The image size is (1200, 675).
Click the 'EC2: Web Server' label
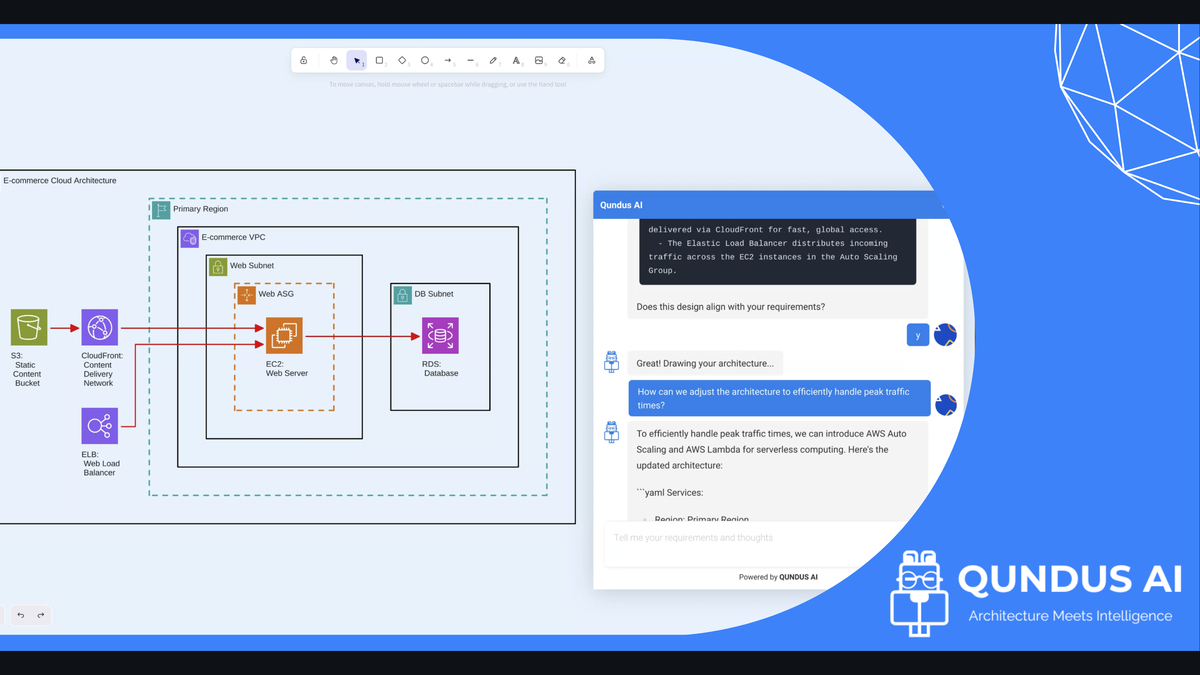pos(287,369)
